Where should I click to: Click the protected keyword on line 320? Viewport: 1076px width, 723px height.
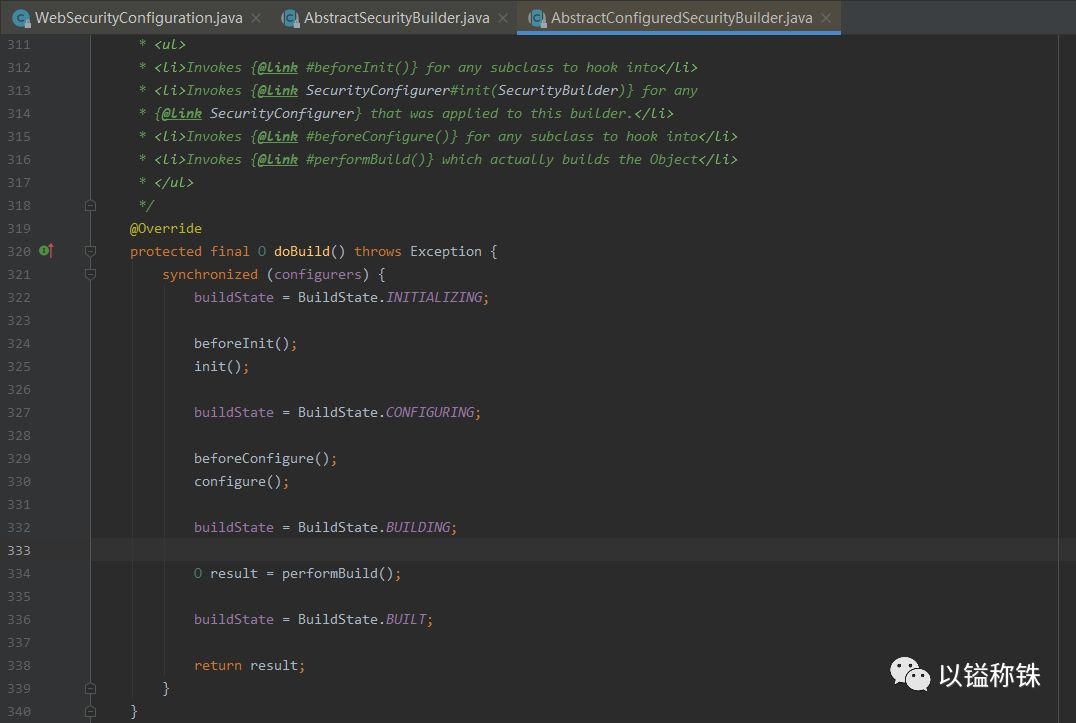(165, 251)
